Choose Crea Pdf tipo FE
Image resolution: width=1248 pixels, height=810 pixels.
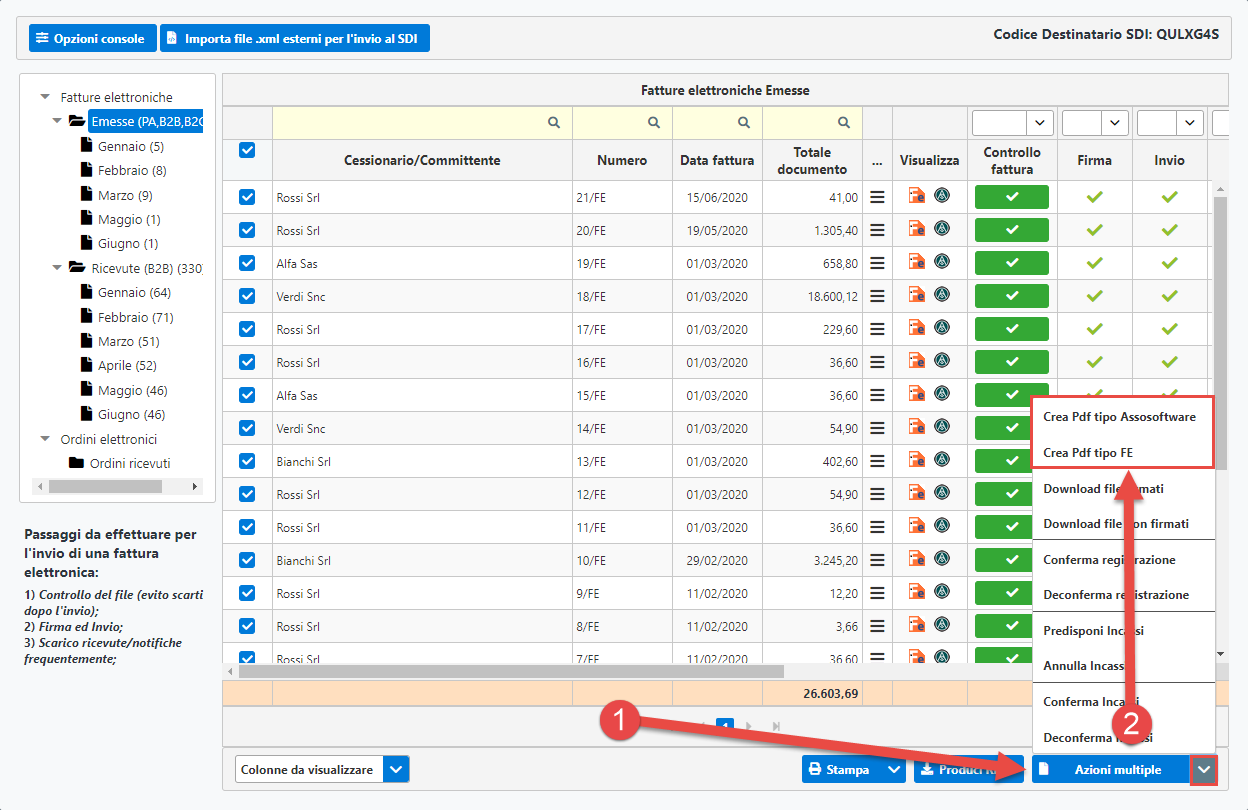point(1088,452)
